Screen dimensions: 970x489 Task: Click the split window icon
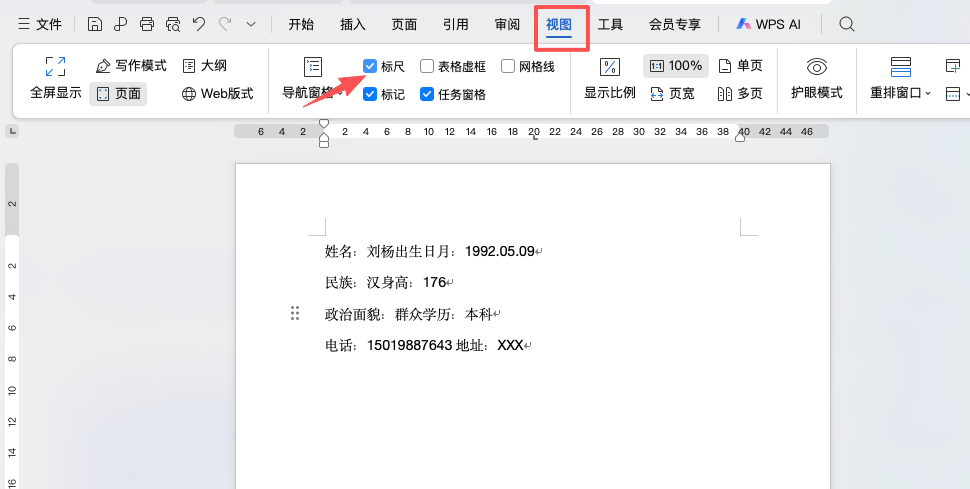[953, 93]
